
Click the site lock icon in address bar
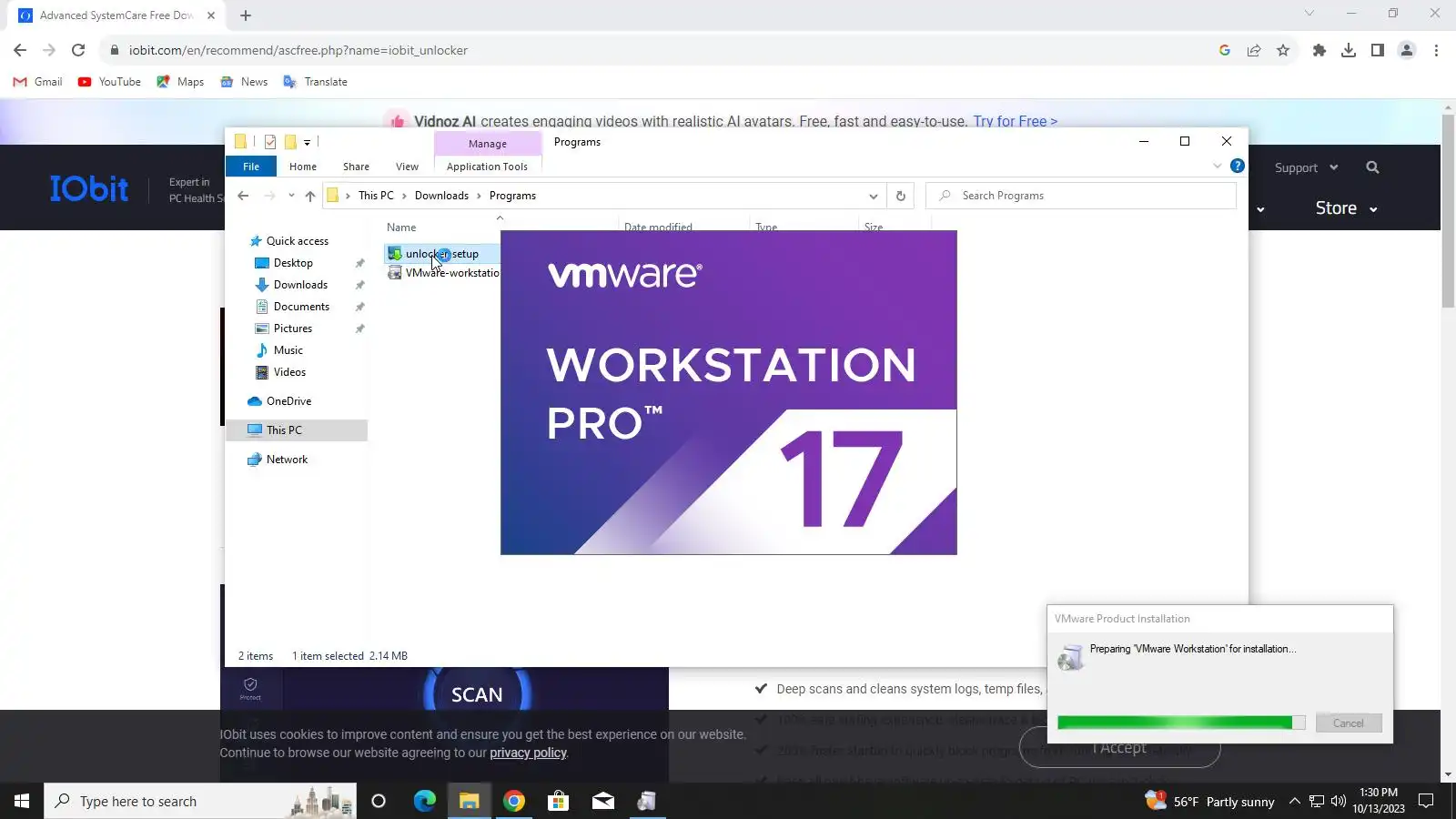[115, 50]
